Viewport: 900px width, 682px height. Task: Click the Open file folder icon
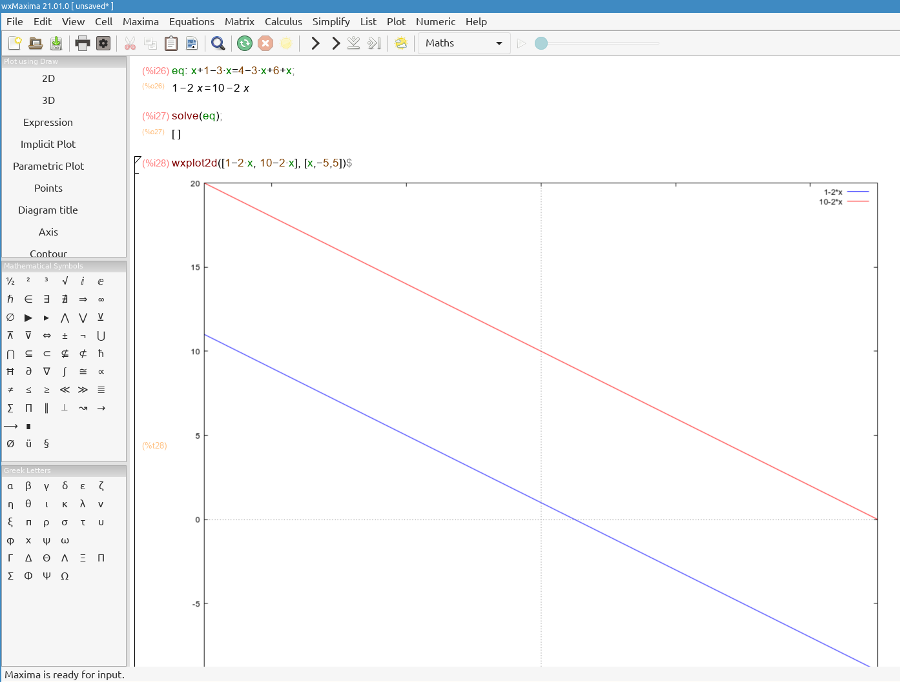35,43
